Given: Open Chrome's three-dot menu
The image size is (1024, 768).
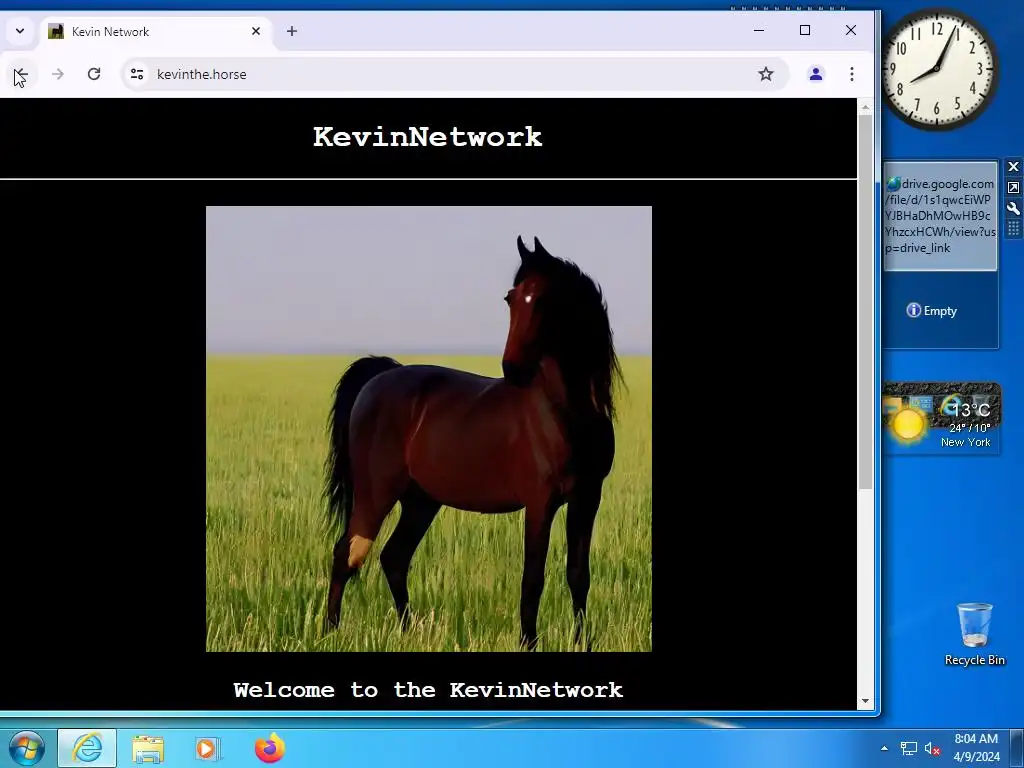Looking at the screenshot, I should pyautogui.click(x=852, y=74).
